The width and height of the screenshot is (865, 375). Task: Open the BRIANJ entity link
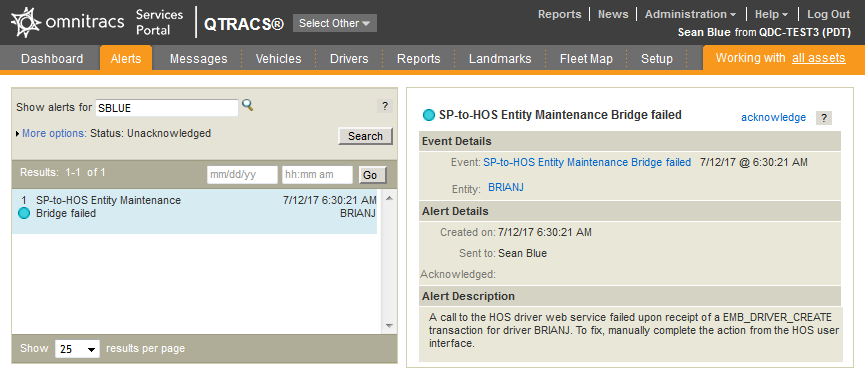(x=506, y=188)
